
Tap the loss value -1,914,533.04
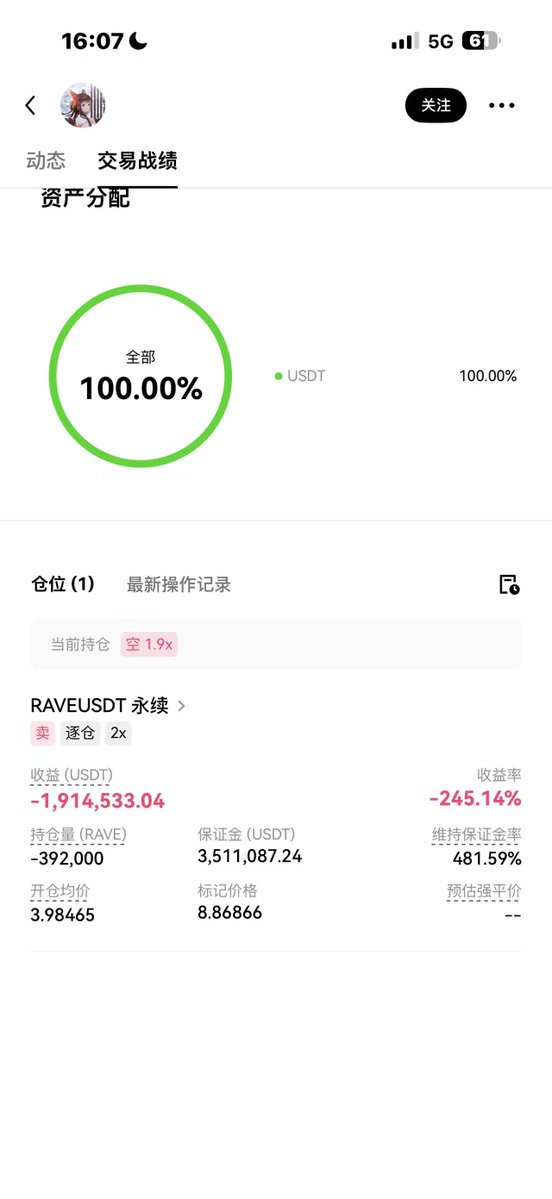98,801
